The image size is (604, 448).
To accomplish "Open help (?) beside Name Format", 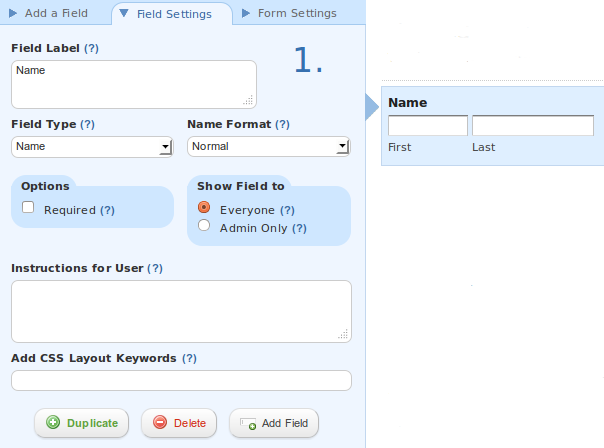I will [282, 124].
